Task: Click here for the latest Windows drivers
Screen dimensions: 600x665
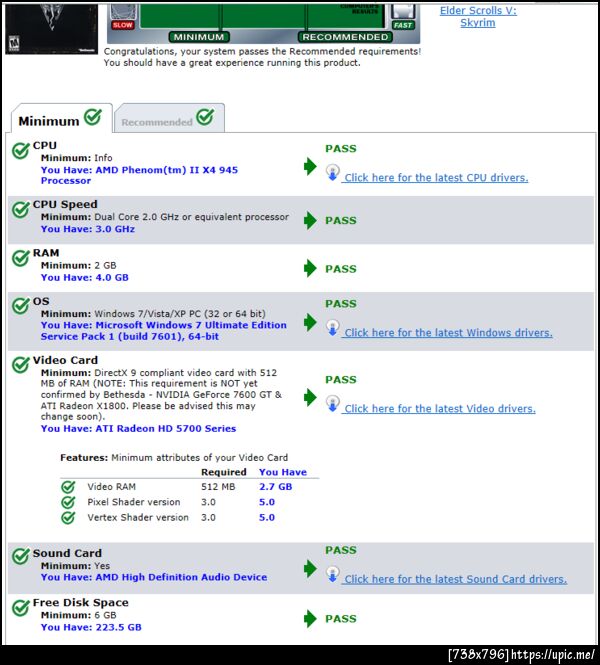Action: 448,333
